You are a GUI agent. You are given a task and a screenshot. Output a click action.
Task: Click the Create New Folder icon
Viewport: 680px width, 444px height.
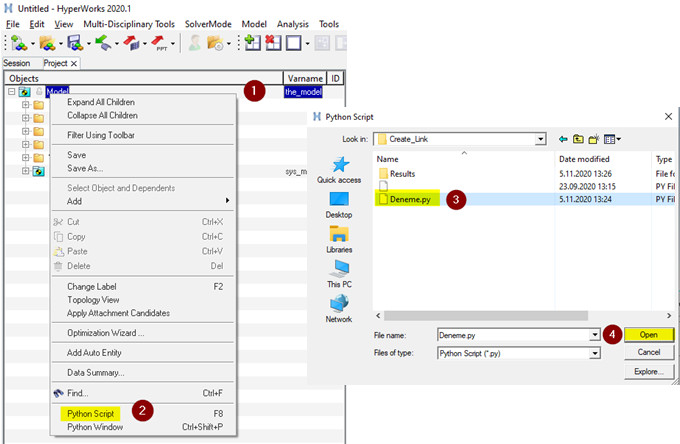pyautogui.click(x=594, y=139)
